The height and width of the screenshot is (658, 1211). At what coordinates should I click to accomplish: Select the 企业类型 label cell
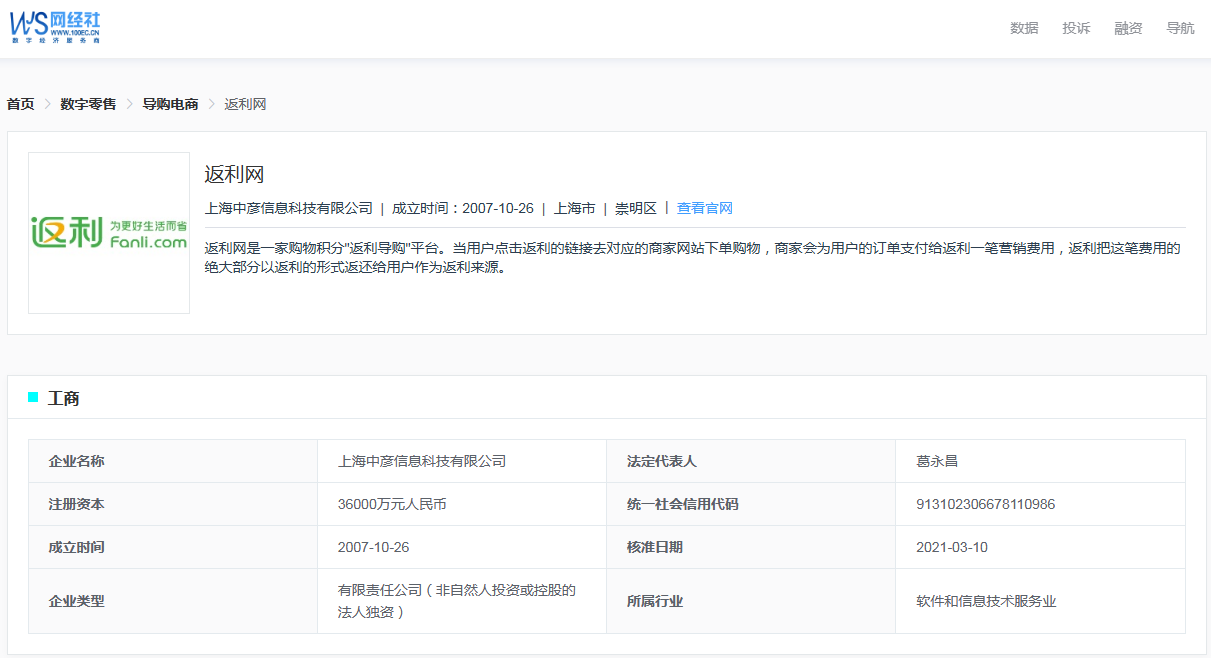point(173,601)
